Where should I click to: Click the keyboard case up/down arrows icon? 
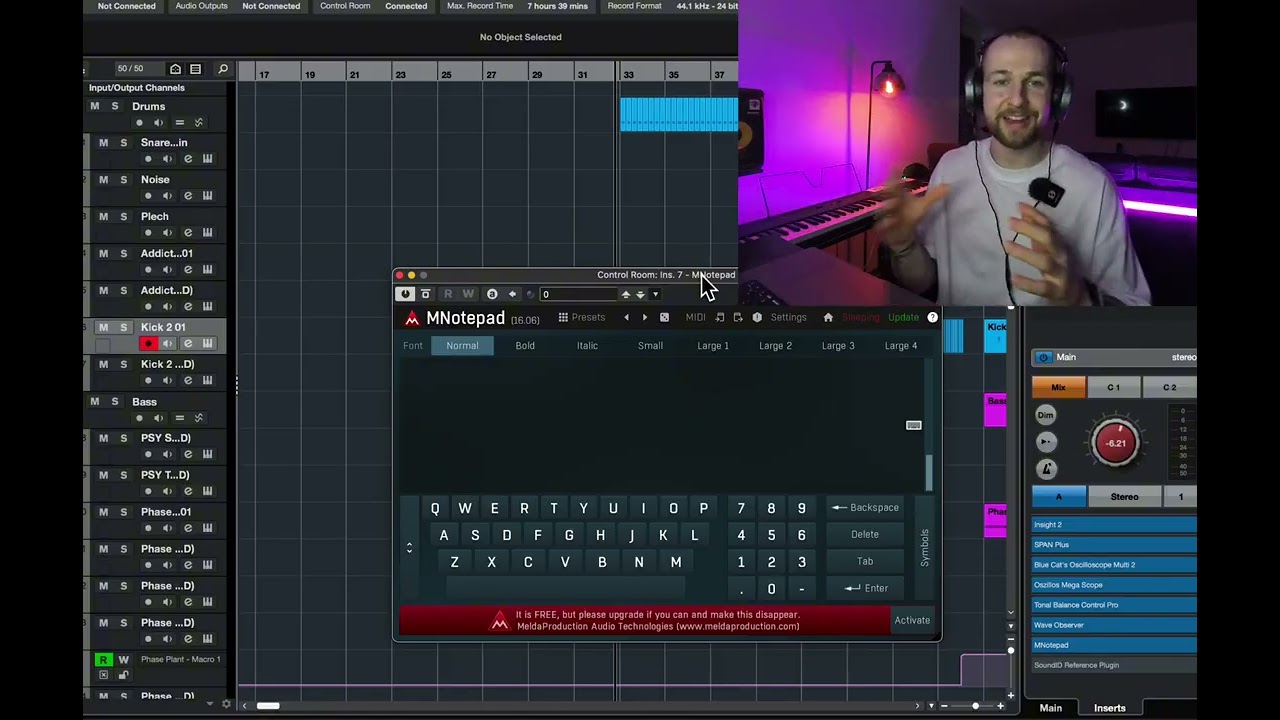[x=409, y=547]
